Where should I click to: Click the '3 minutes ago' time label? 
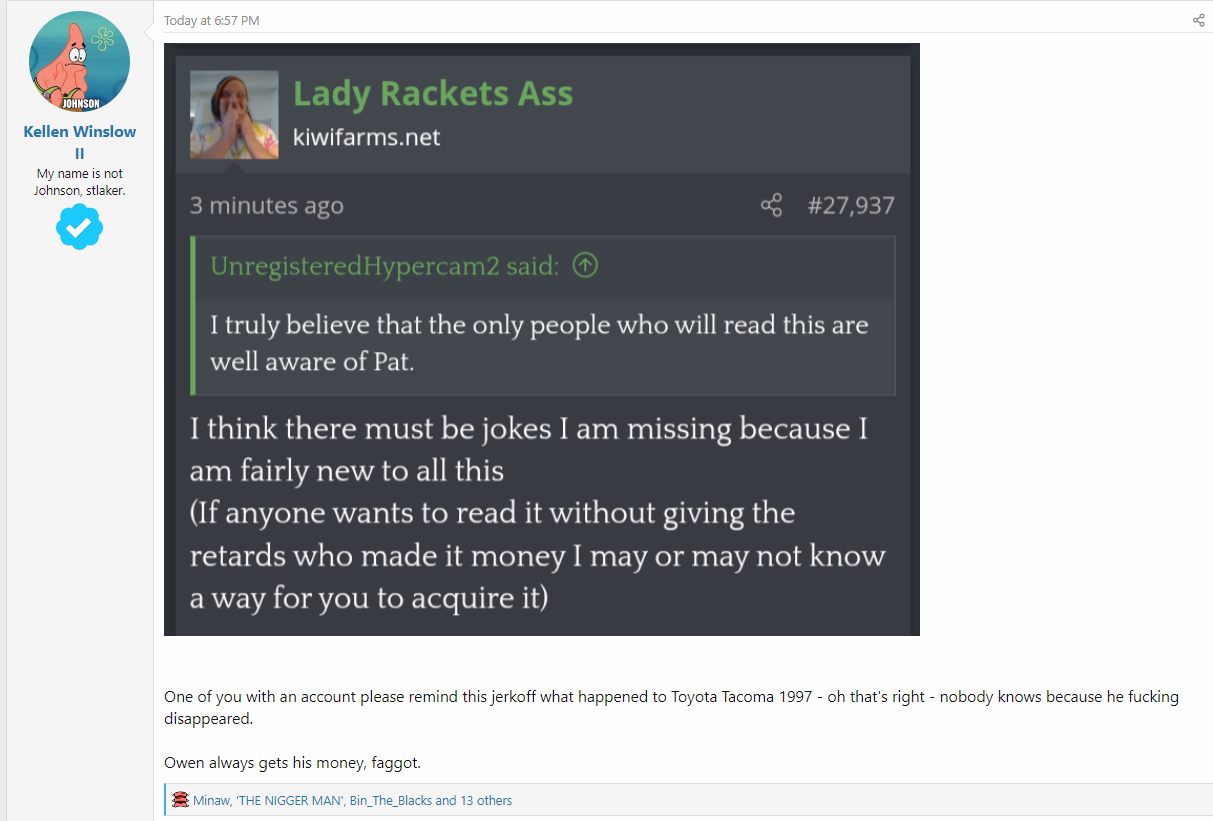(x=267, y=206)
